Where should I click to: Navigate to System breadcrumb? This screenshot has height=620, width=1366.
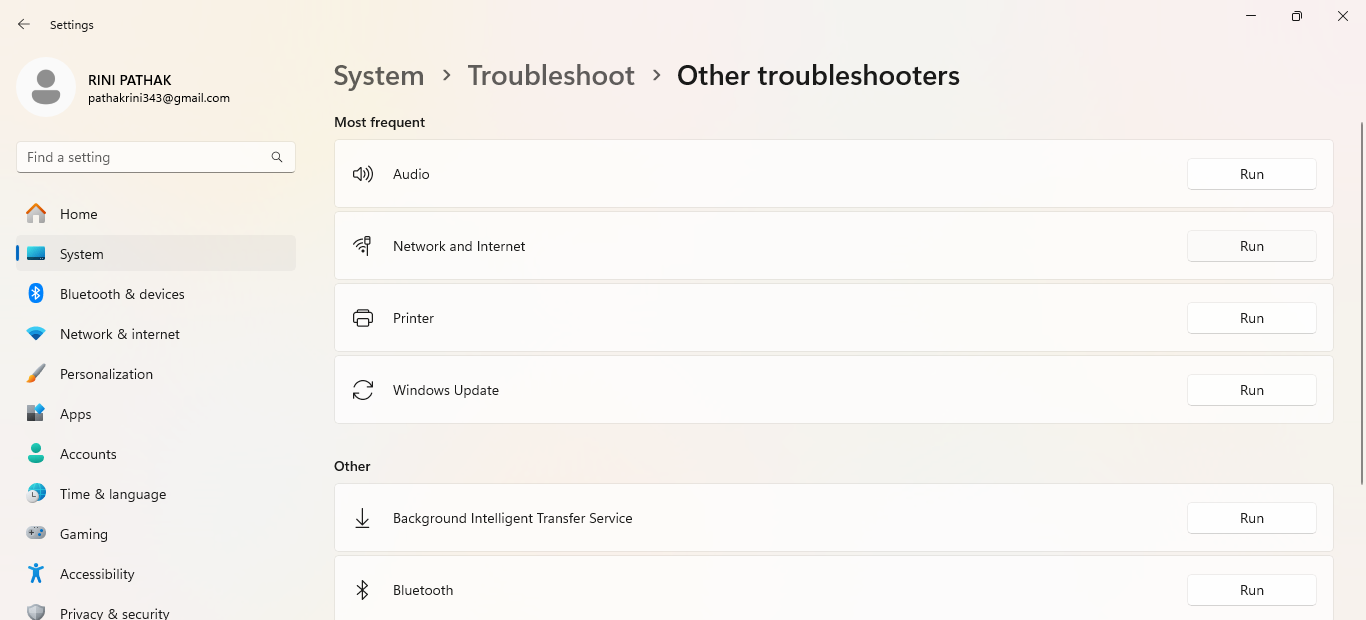378,76
